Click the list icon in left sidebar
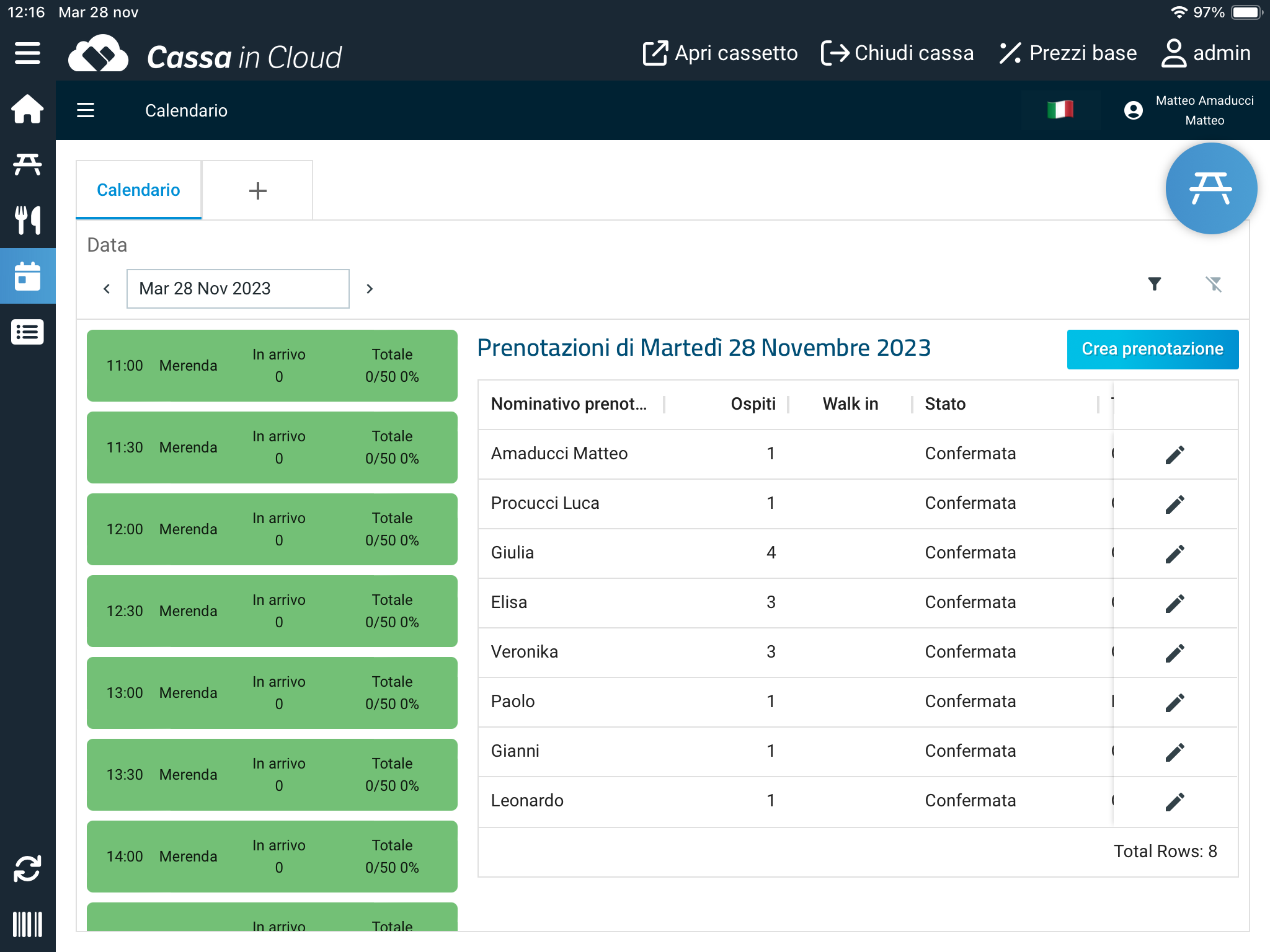 tap(27, 332)
